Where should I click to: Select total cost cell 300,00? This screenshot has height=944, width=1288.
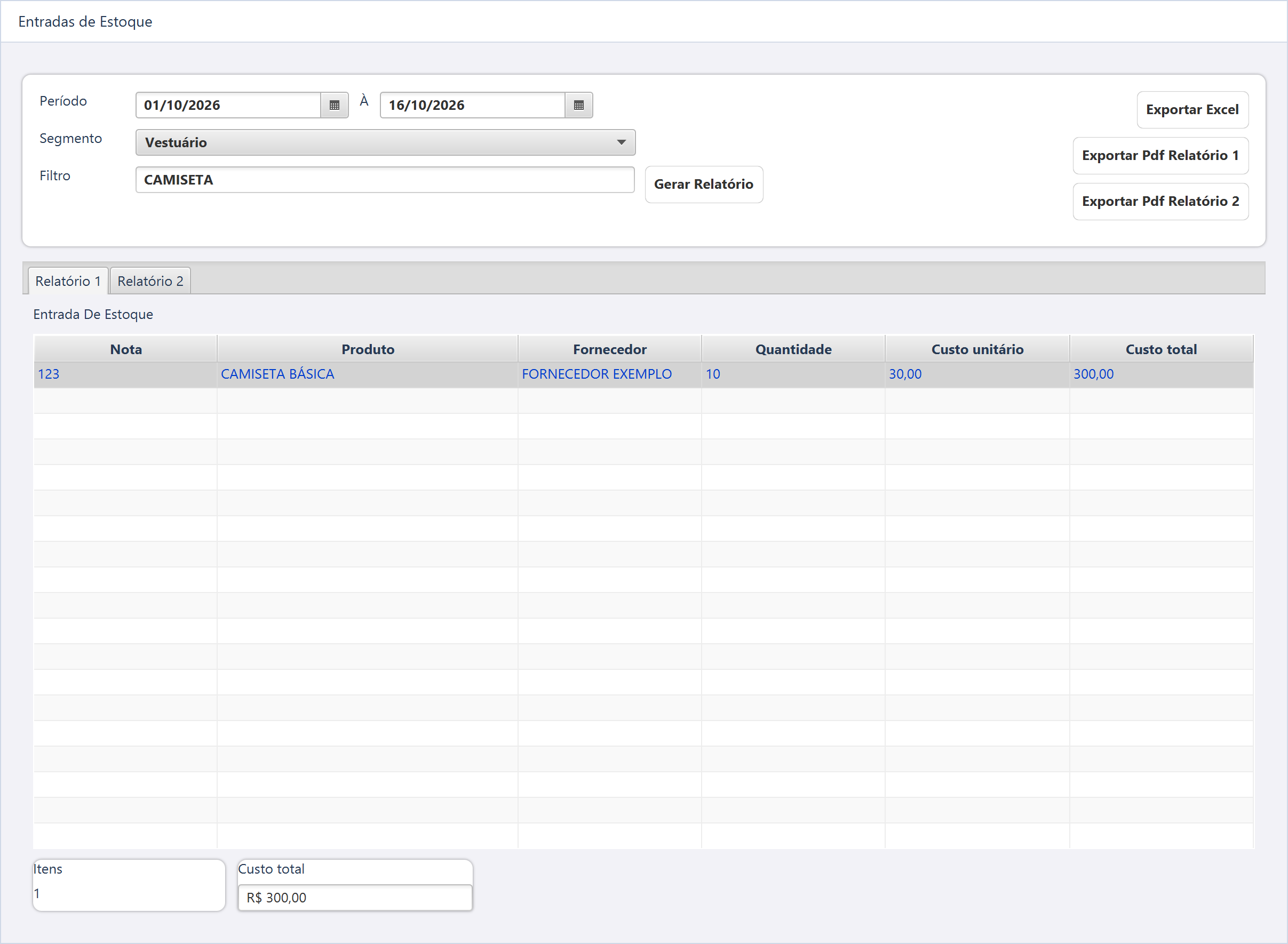click(1161, 374)
